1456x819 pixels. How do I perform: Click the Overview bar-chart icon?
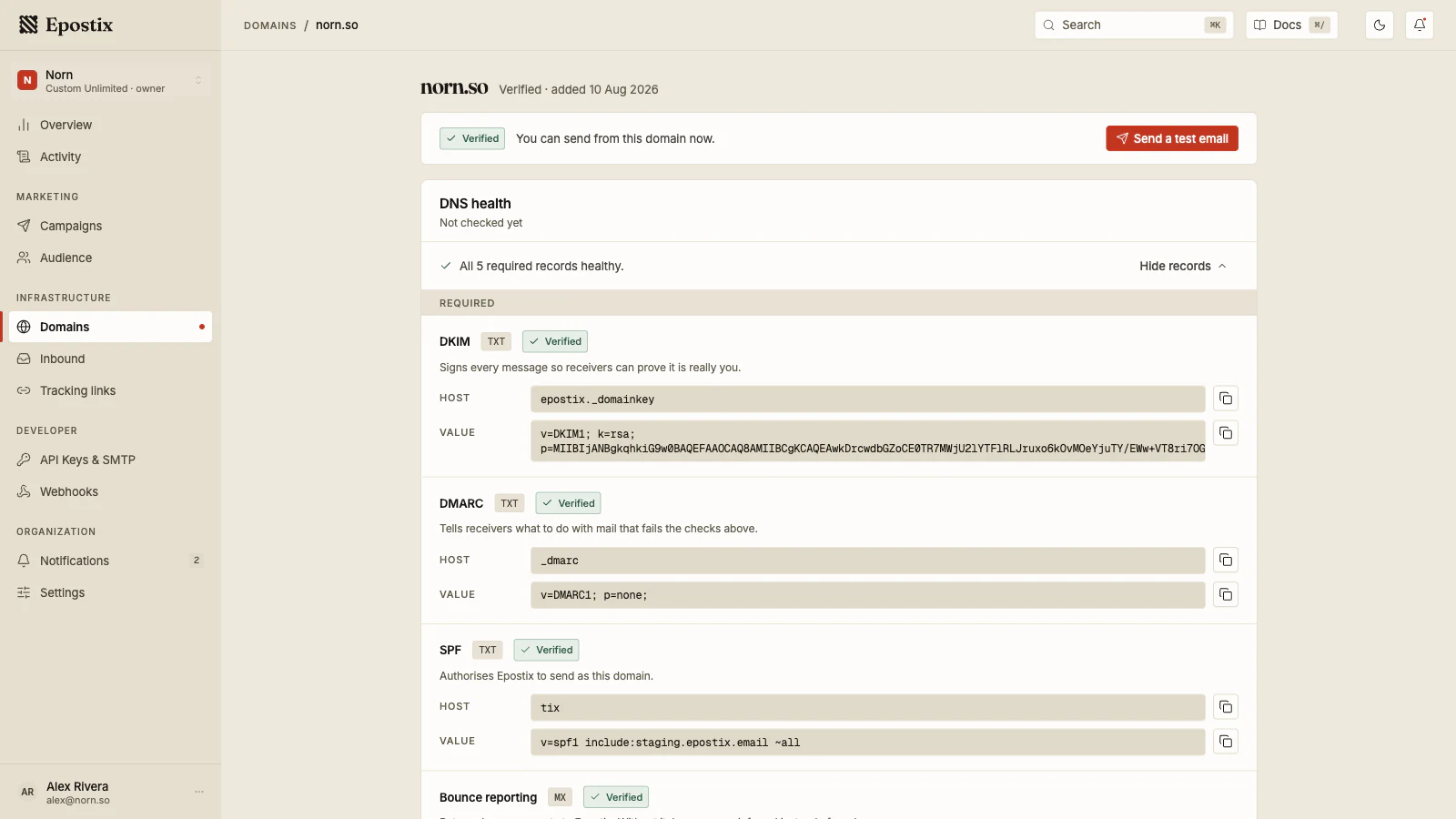(x=24, y=125)
